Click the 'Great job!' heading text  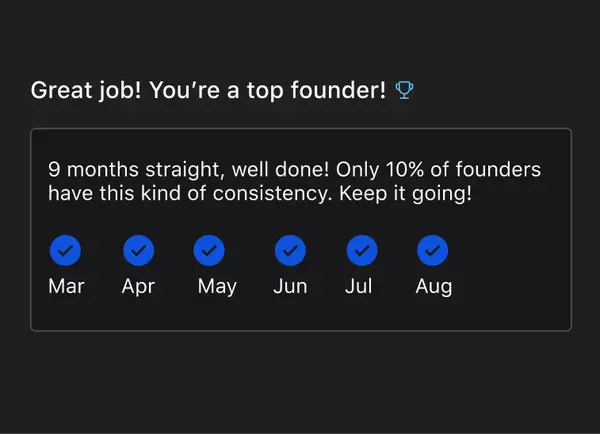tap(86, 91)
